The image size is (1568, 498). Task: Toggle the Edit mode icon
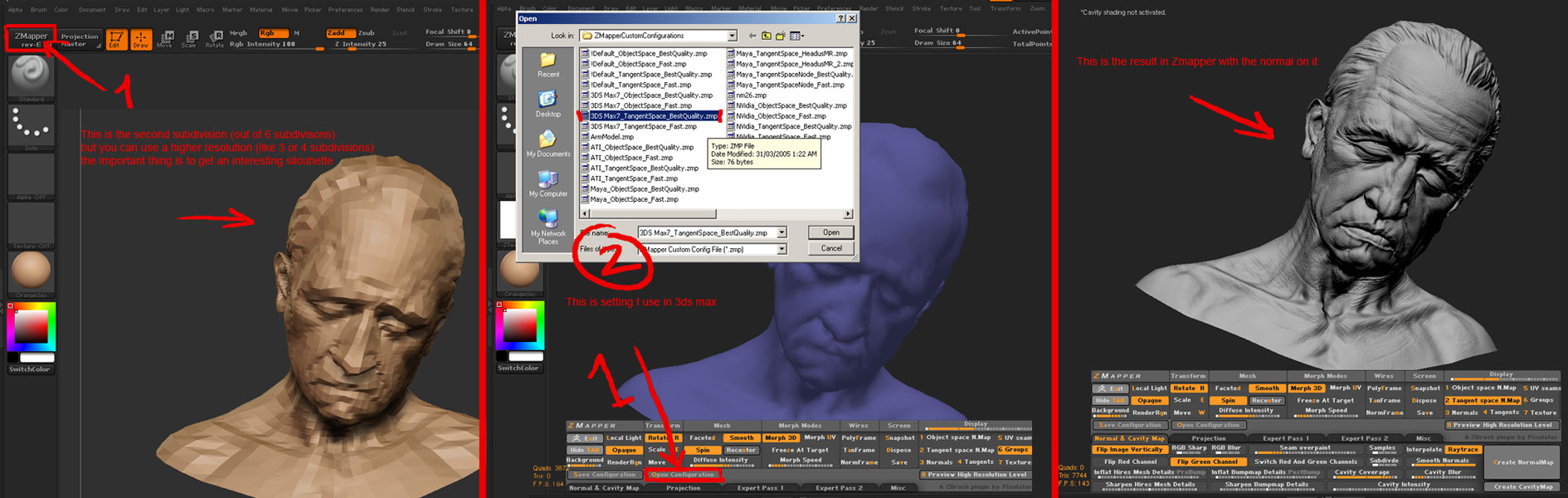[x=116, y=39]
